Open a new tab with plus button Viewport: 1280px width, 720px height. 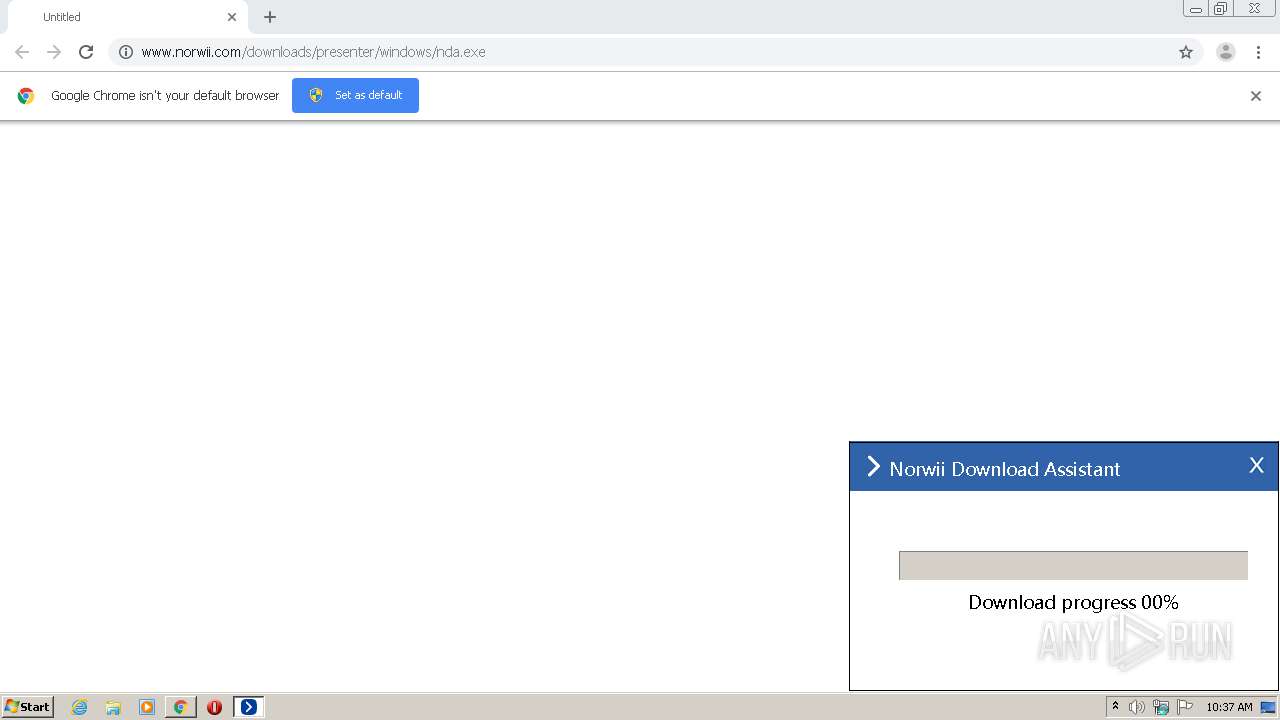click(x=270, y=17)
